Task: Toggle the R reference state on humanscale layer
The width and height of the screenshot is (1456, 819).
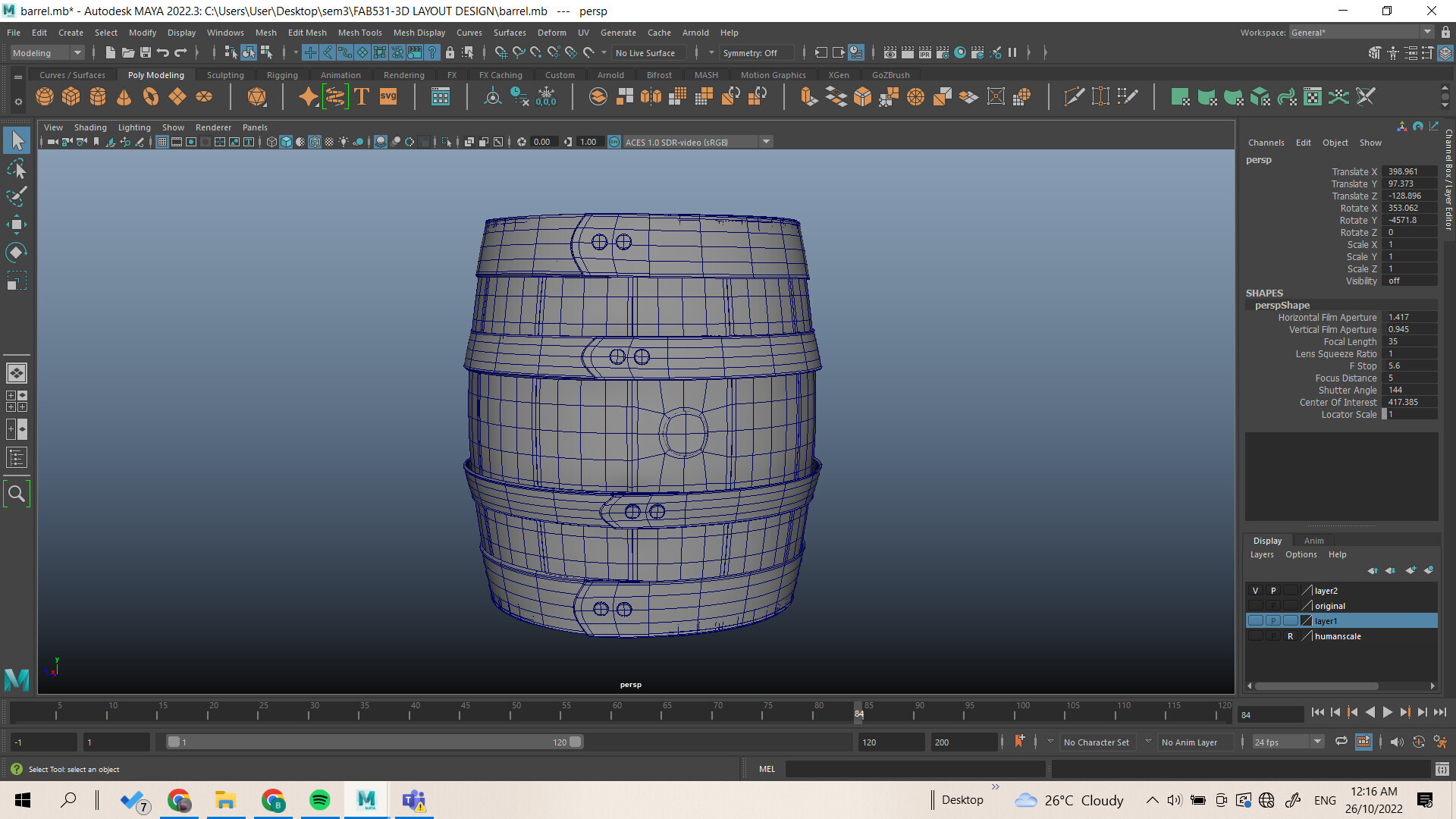Action: coord(1290,635)
